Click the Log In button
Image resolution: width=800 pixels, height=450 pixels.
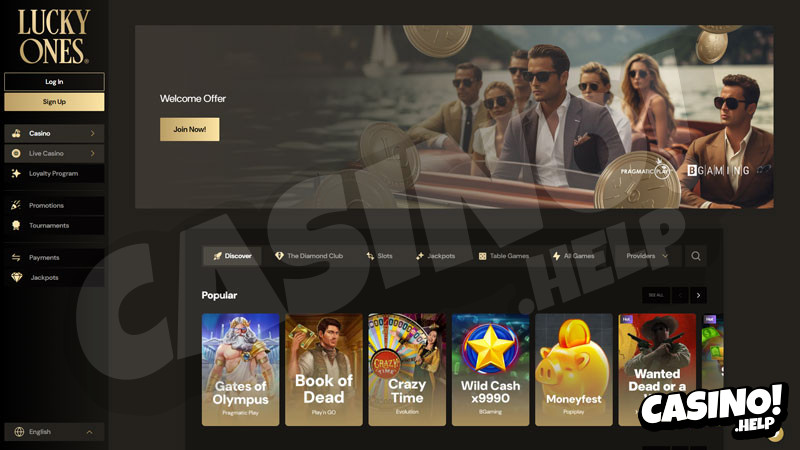tap(54, 82)
